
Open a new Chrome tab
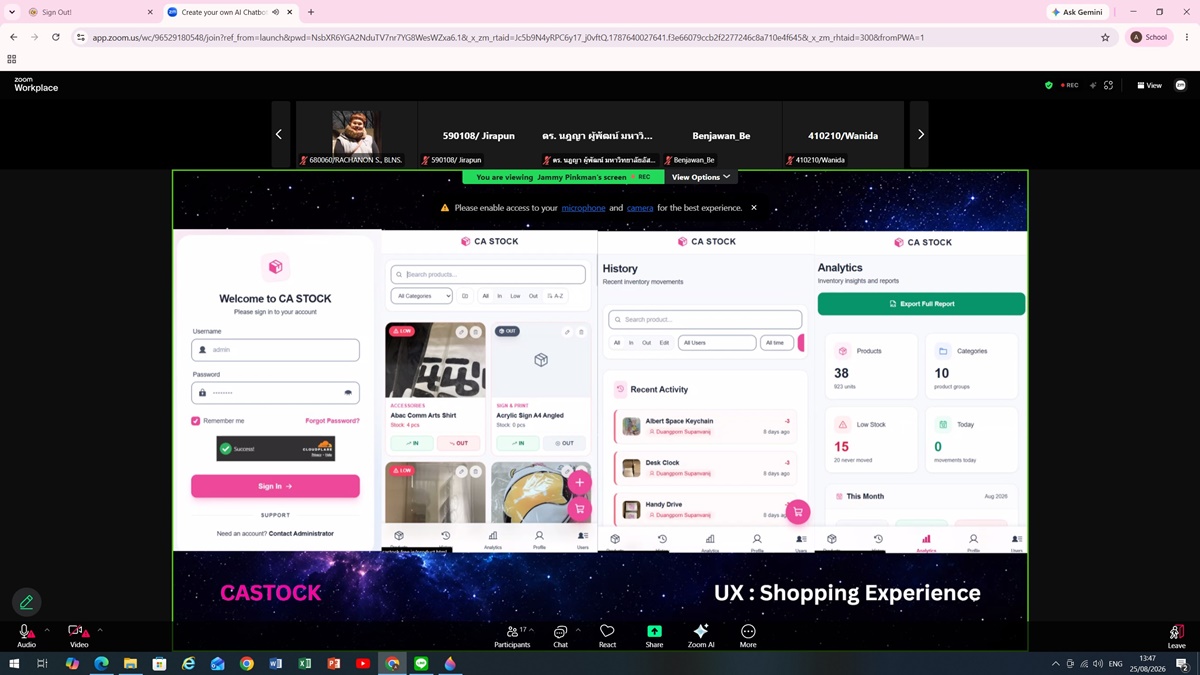coord(311,12)
